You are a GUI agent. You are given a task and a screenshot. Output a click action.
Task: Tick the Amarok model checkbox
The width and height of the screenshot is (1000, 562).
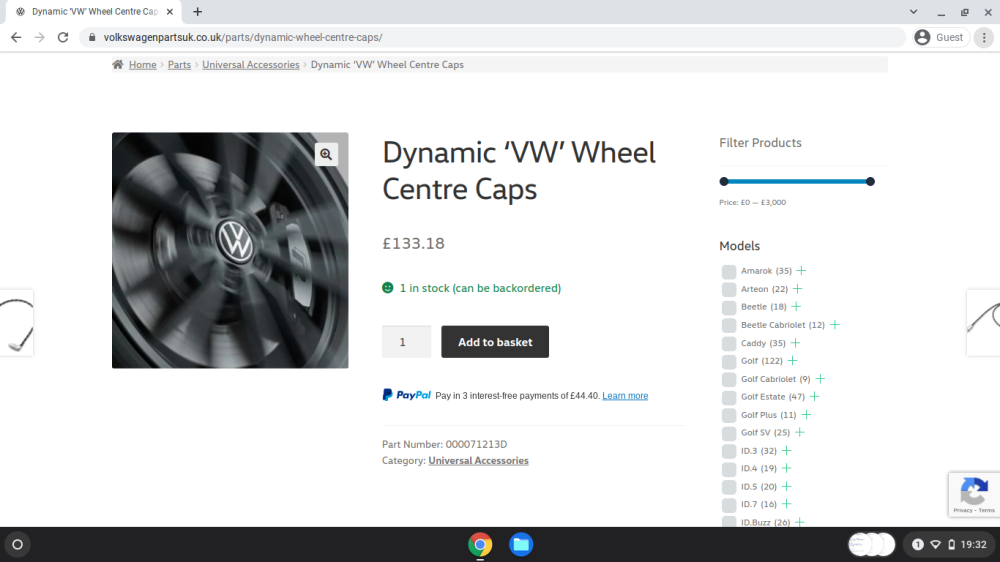coord(729,271)
